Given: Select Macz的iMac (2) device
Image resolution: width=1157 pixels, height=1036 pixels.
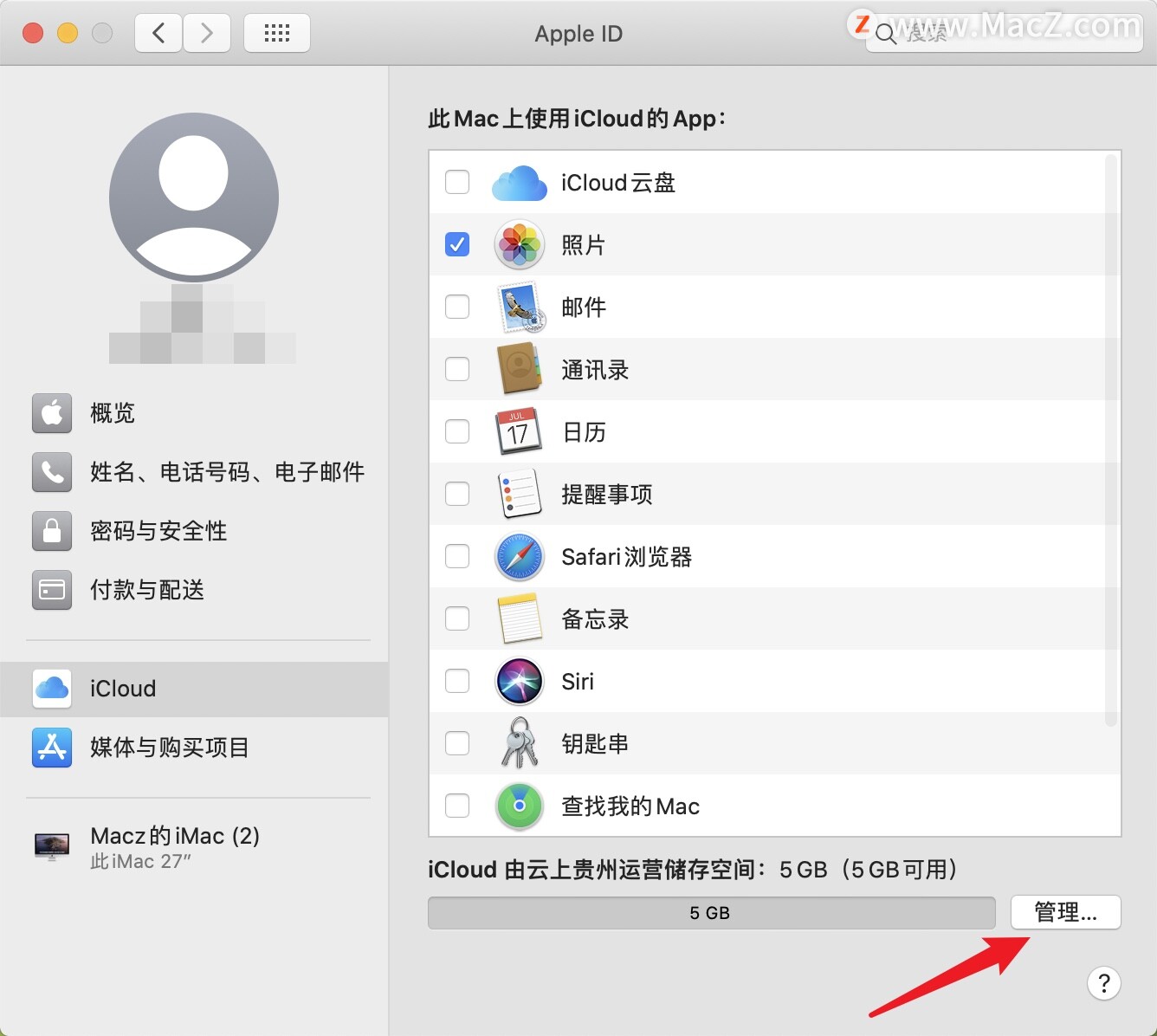Looking at the screenshot, I should (x=194, y=847).
